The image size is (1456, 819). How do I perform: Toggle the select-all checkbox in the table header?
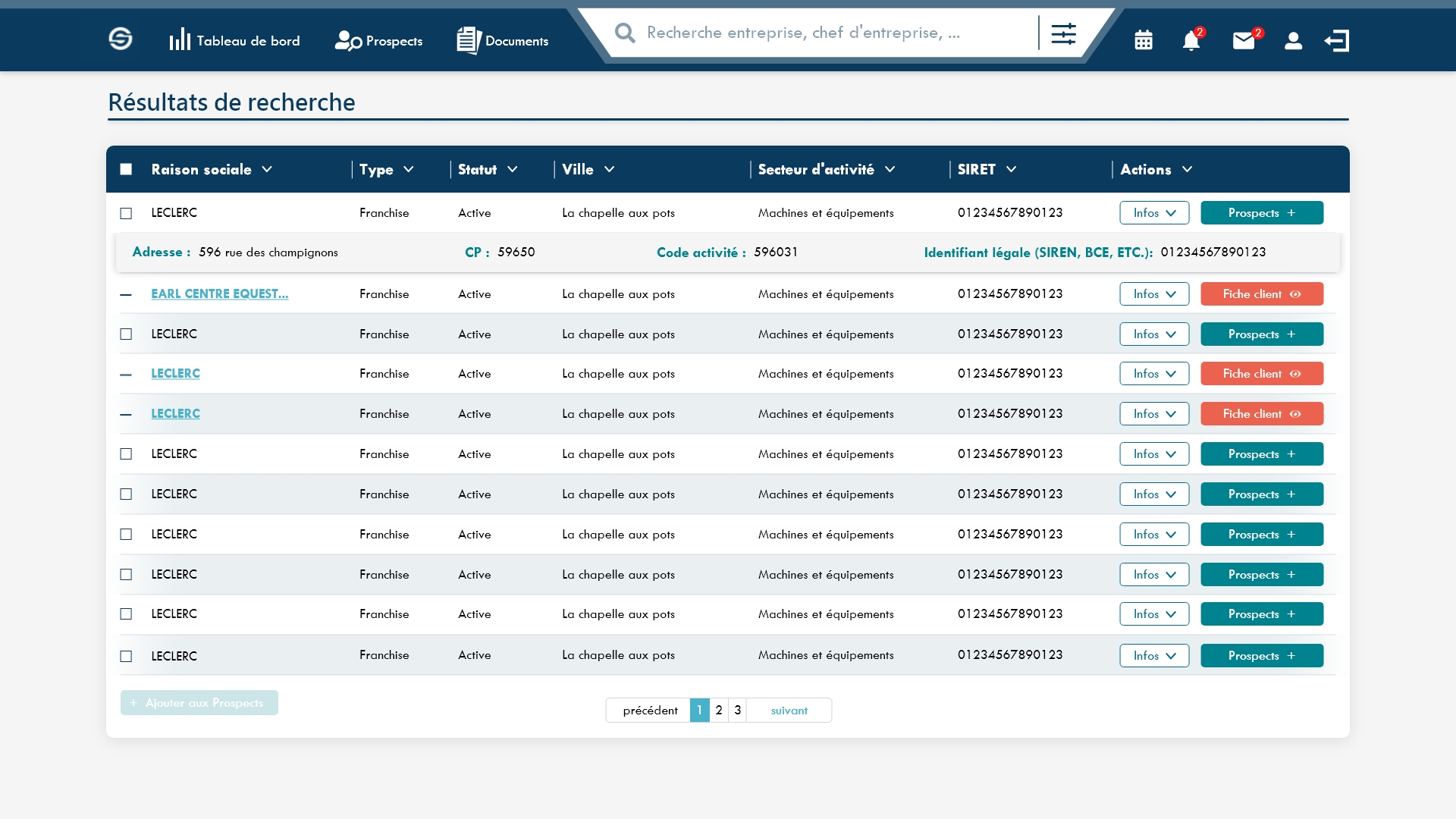[x=126, y=169]
